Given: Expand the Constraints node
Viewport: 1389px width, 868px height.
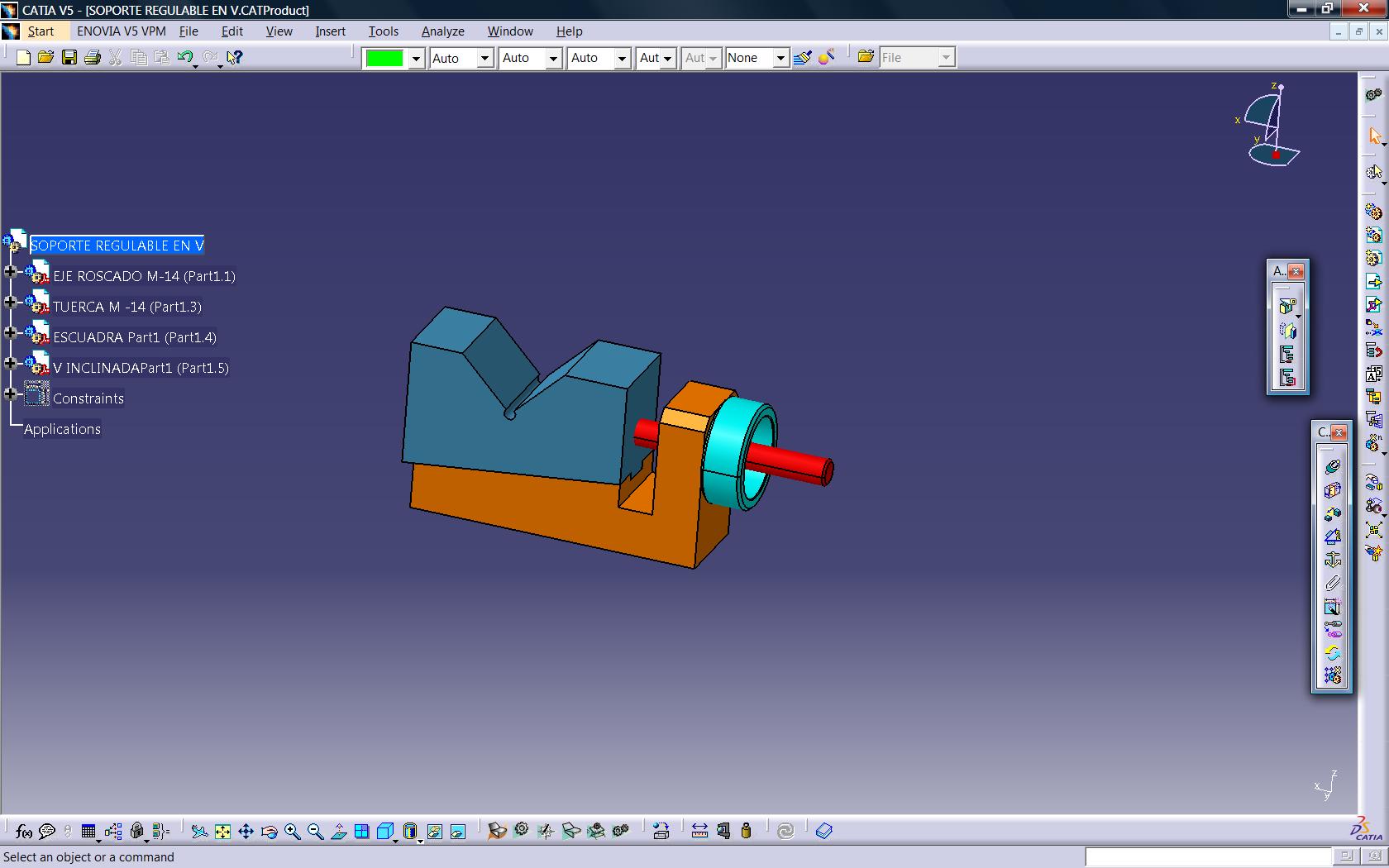Looking at the screenshot, I should tap(11, 393).
